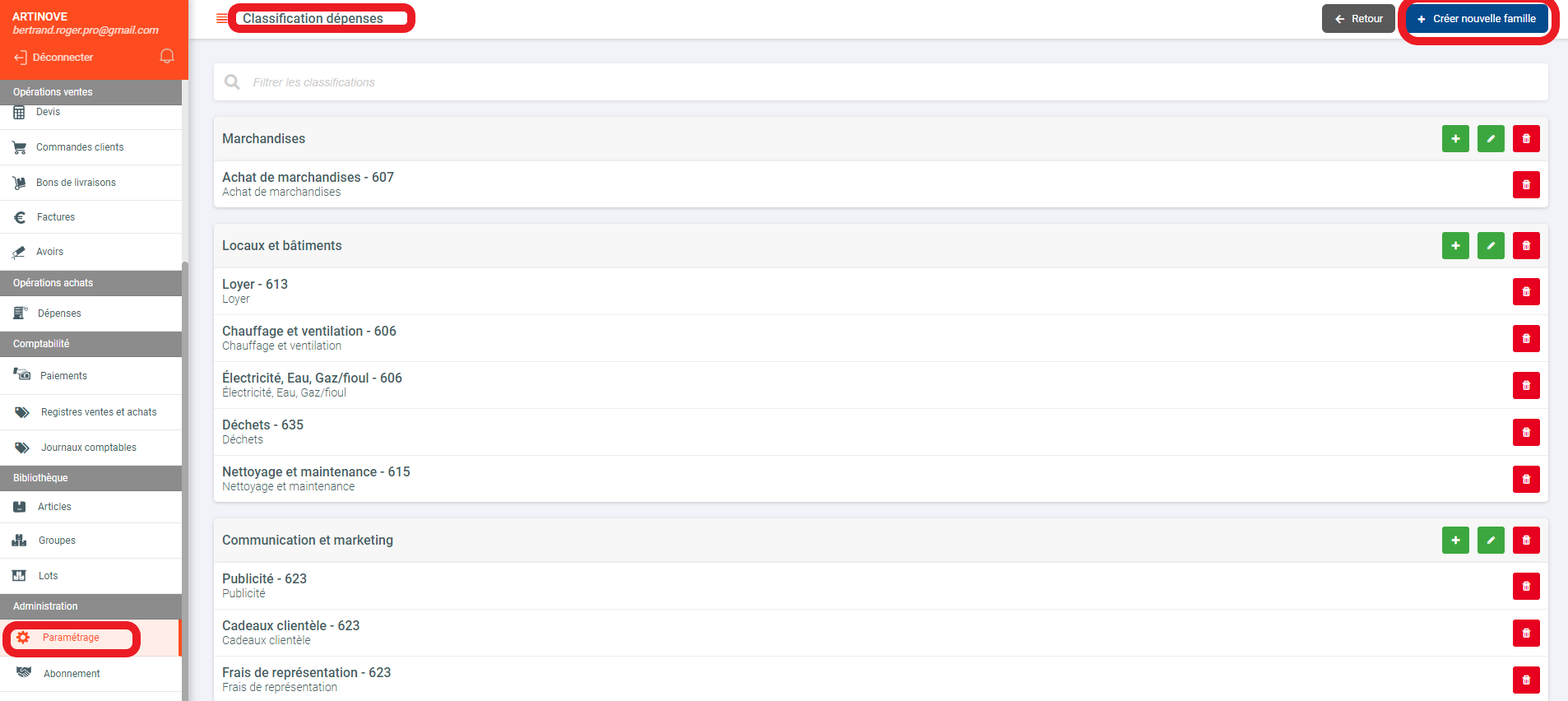Edit the Locaux et bâtiments family
1568x701 pixels.
click(x=1491, y=246)
